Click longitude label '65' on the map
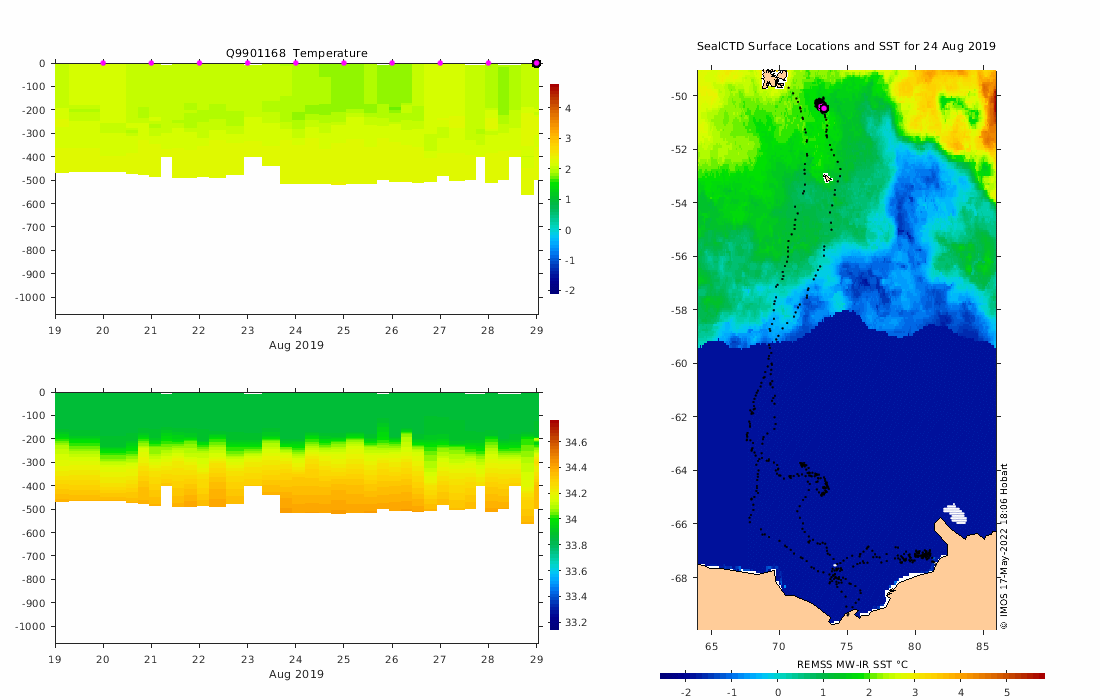Screen dimensions: 1100x700 coord(711,647)
